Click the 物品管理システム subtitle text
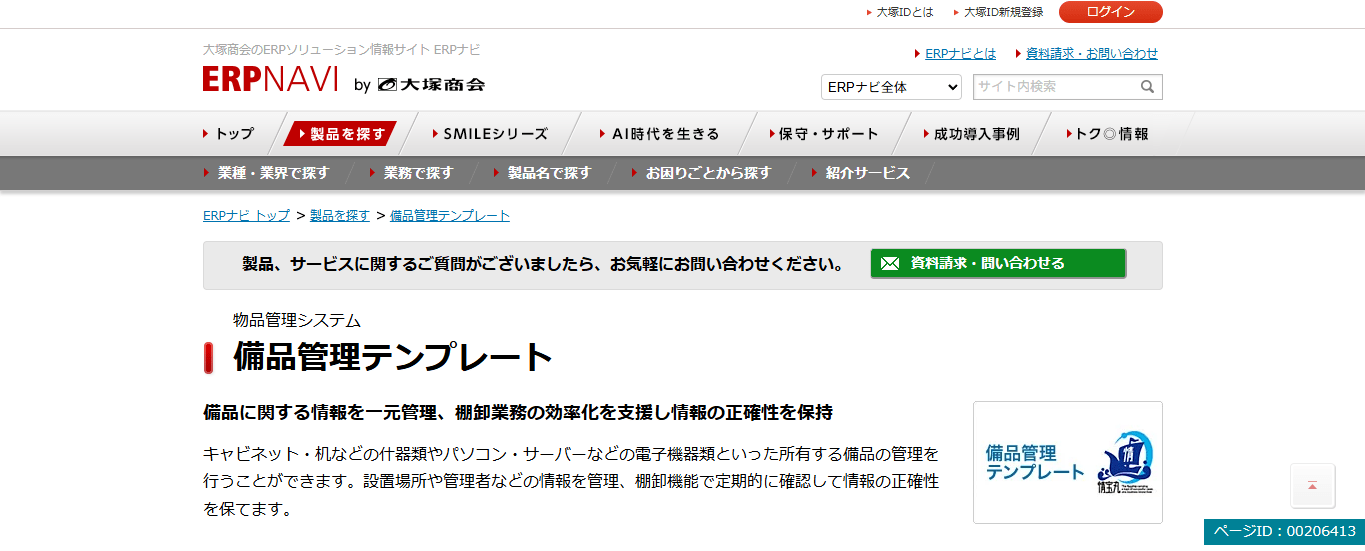 (x=297, y=321)
